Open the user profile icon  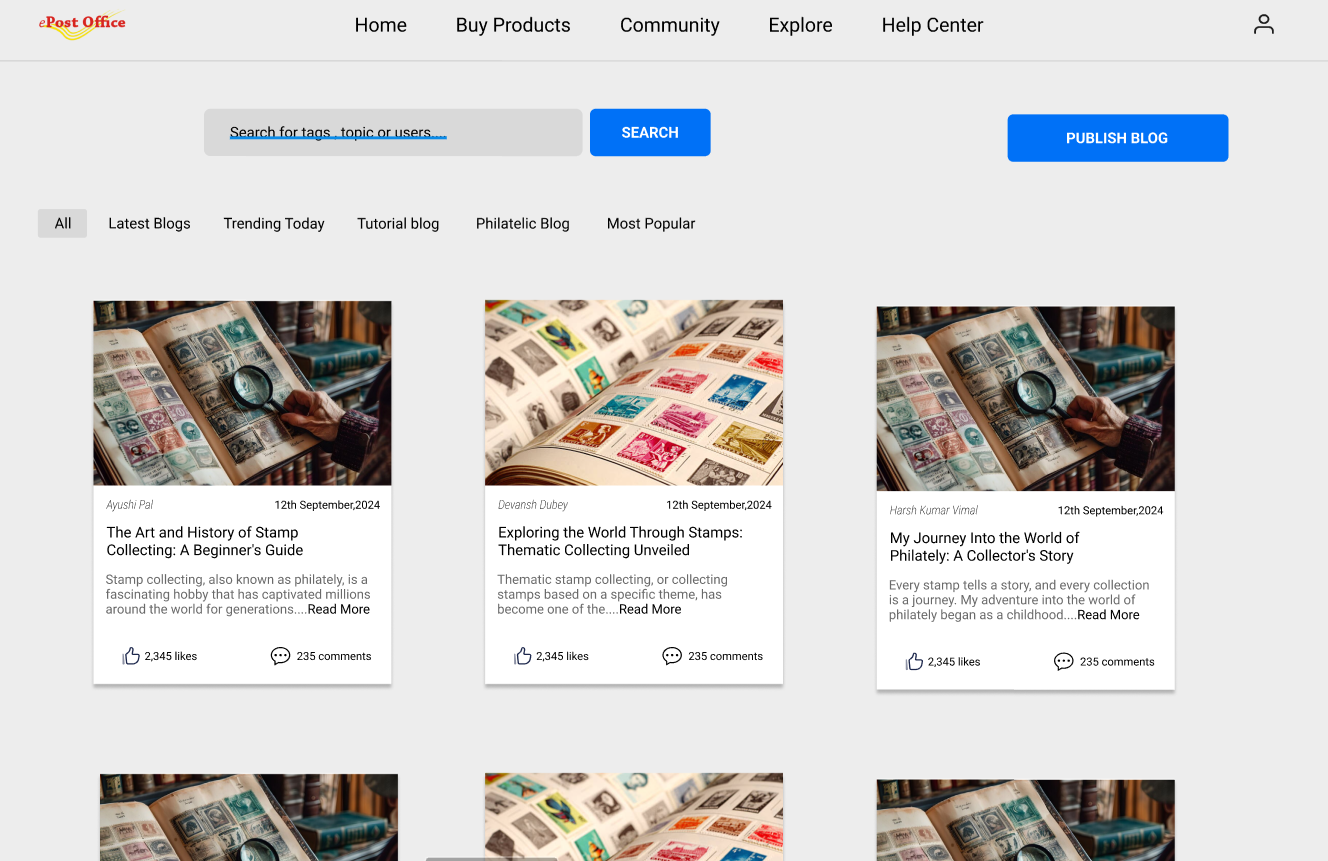point(1264,25)
